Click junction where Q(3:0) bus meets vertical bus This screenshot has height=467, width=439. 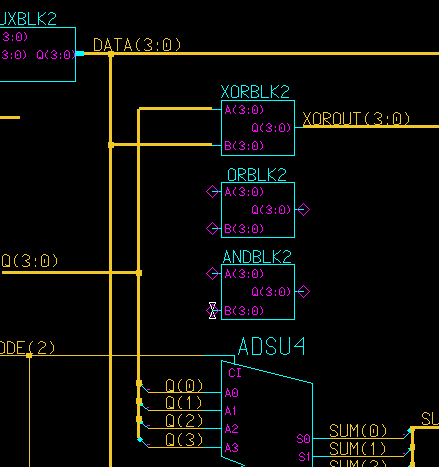pos(139,273)
